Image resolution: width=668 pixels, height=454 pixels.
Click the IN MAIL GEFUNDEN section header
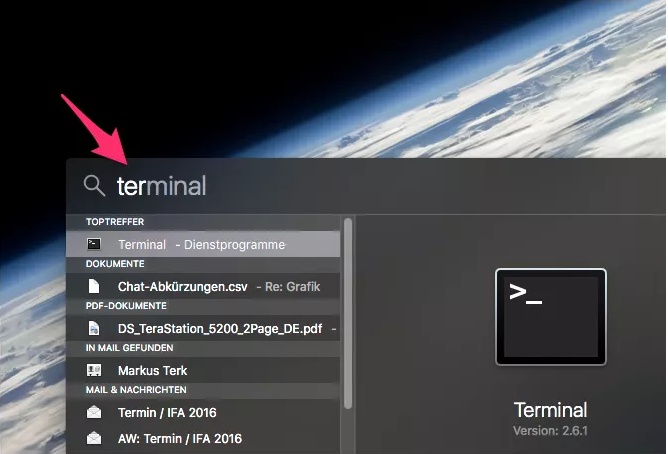(130, 348)
